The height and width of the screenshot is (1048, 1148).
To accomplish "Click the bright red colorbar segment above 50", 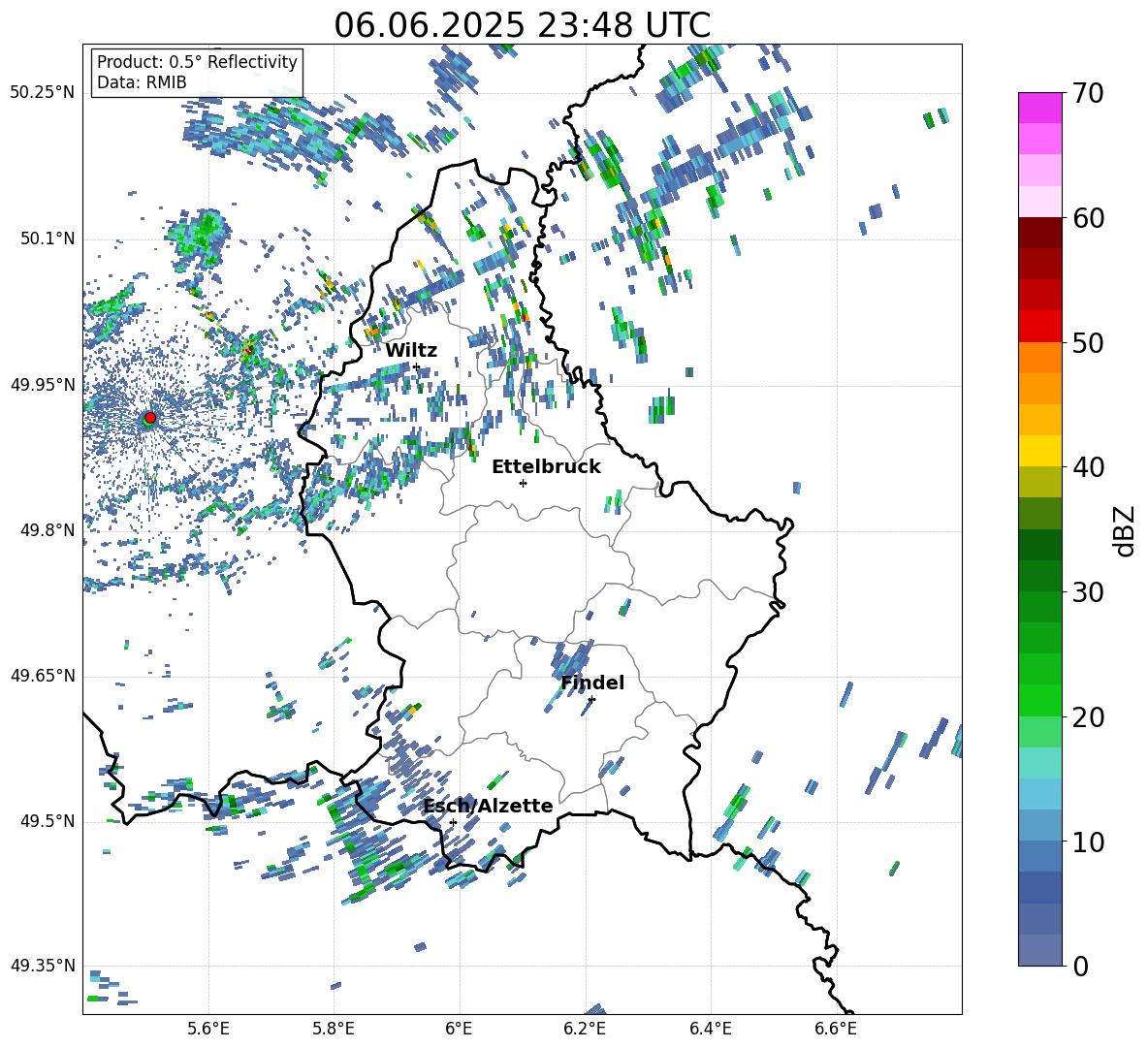I will point(1039,327).
